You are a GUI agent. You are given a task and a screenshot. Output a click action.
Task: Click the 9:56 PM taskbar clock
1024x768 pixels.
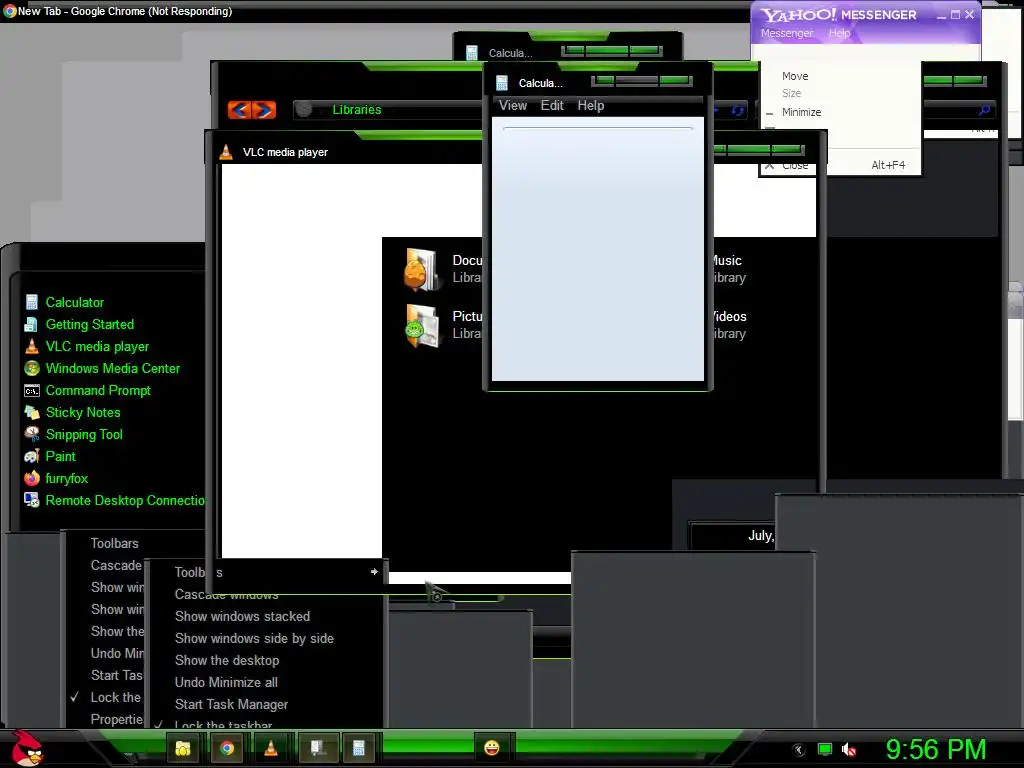pos(935,750)
